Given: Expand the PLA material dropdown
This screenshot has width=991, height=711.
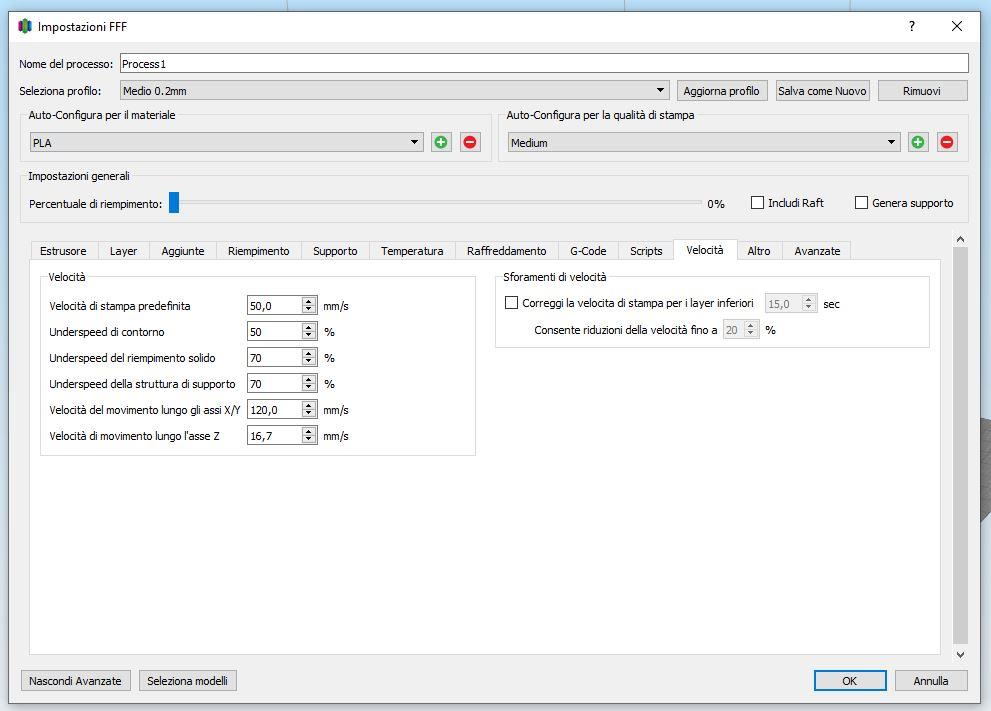Looking at the screenshot, I should pyautogui.click(x=228, y=143).
